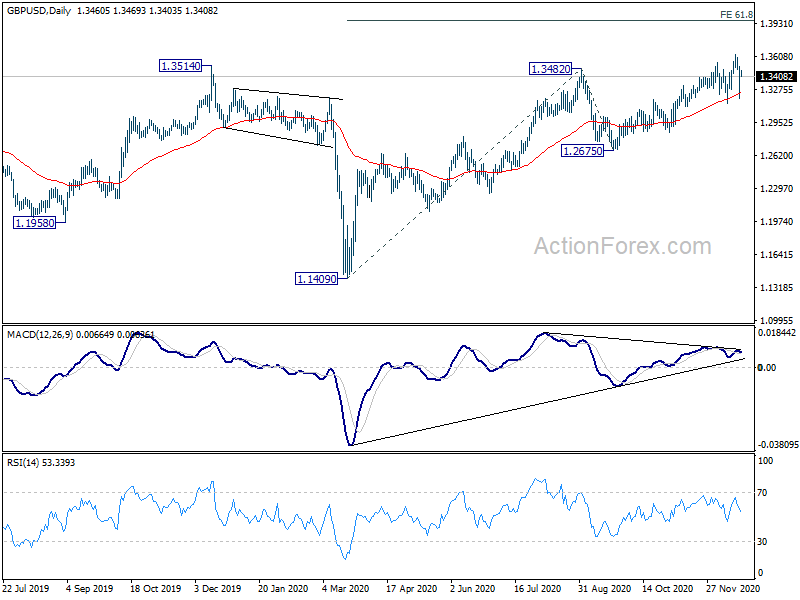Screen dimensions: 800x600
Task: Click the 1.39310 price axis value
Action: point(777,24)
